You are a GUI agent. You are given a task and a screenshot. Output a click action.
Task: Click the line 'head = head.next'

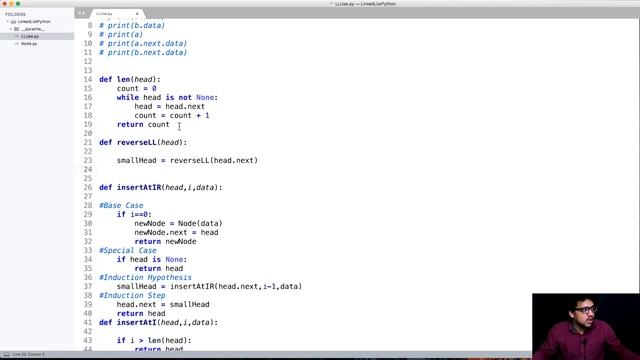[169, 106]
